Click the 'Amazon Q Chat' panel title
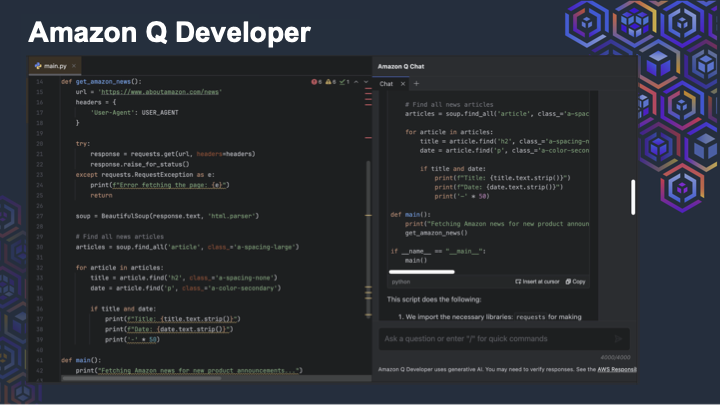Viewport: 720px width, 405px height. (401, 66)
